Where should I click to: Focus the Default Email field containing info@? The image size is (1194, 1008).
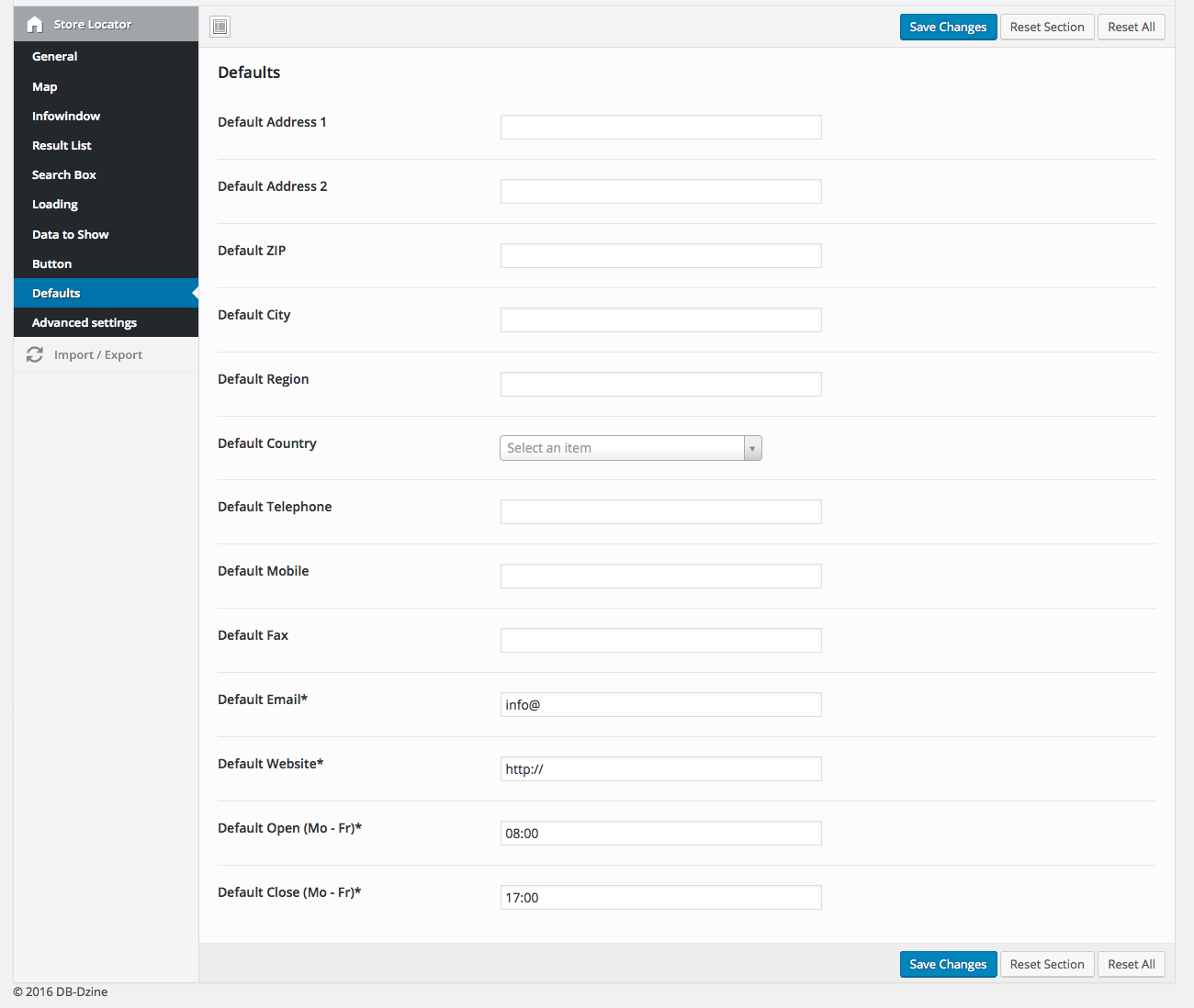tap(660, 704)
